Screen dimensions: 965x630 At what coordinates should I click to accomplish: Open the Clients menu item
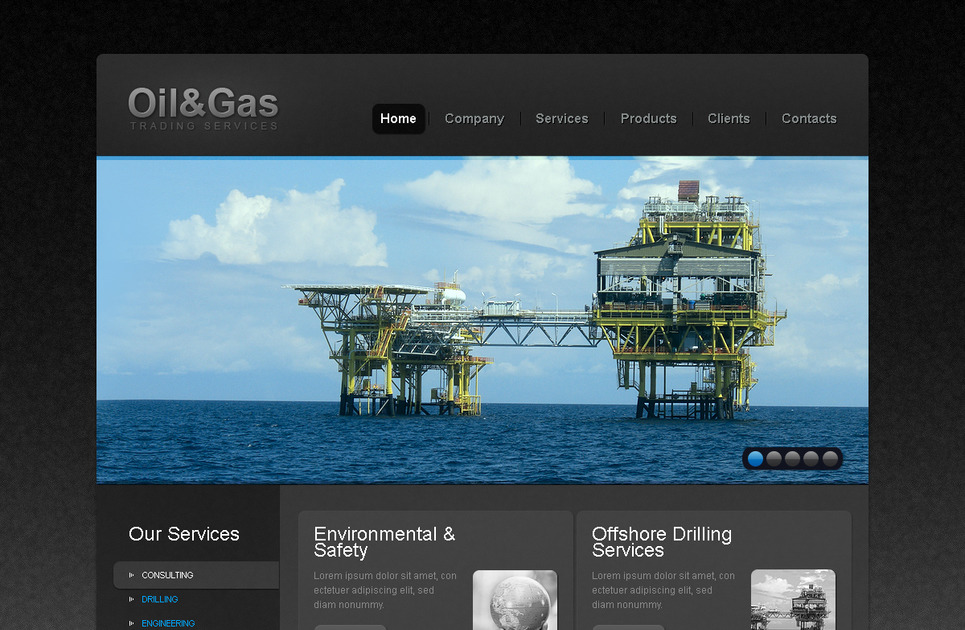tap(728, 118)
